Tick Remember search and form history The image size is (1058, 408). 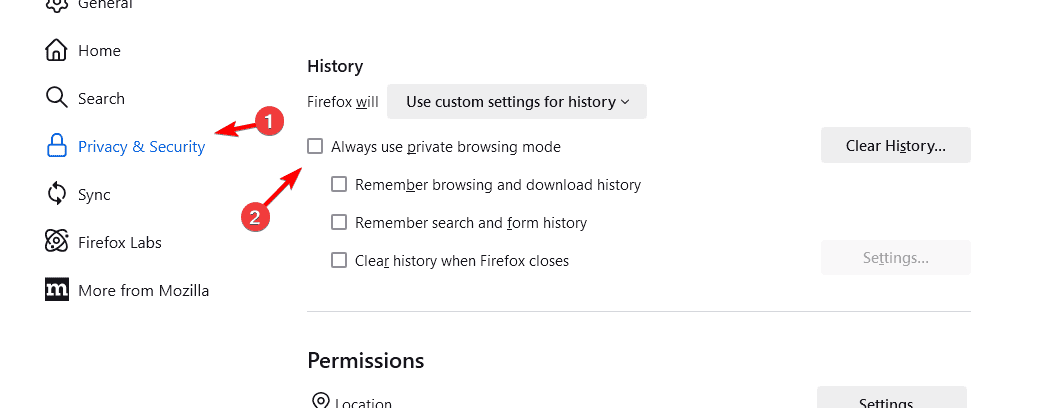coord(339,222)
